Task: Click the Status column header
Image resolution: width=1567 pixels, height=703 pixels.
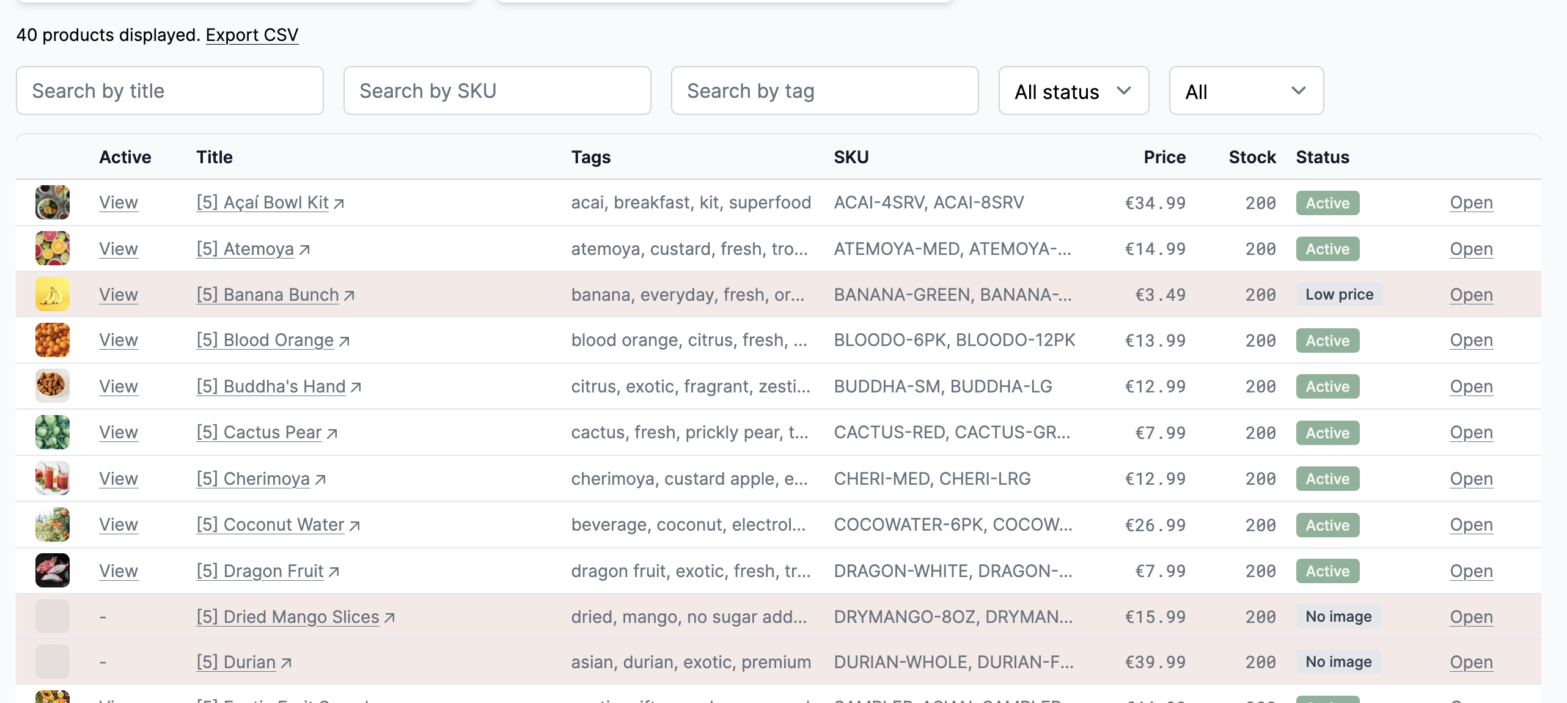Action: tap(1322, 157)
